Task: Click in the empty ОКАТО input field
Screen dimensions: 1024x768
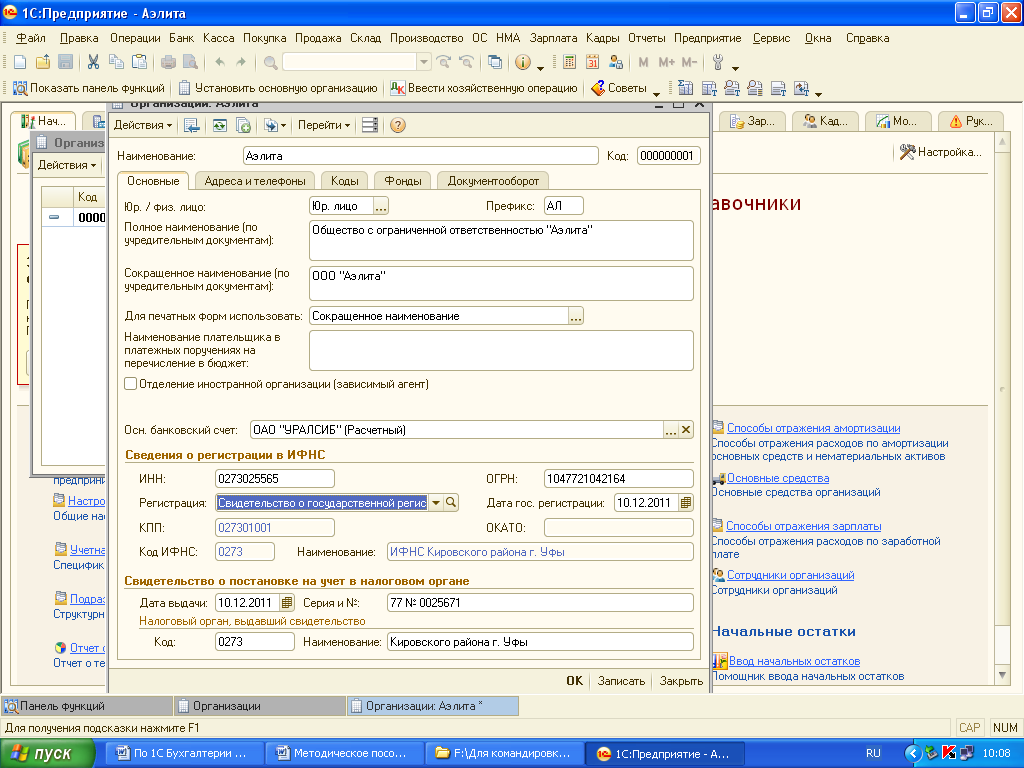Action: tap(618, 528)
